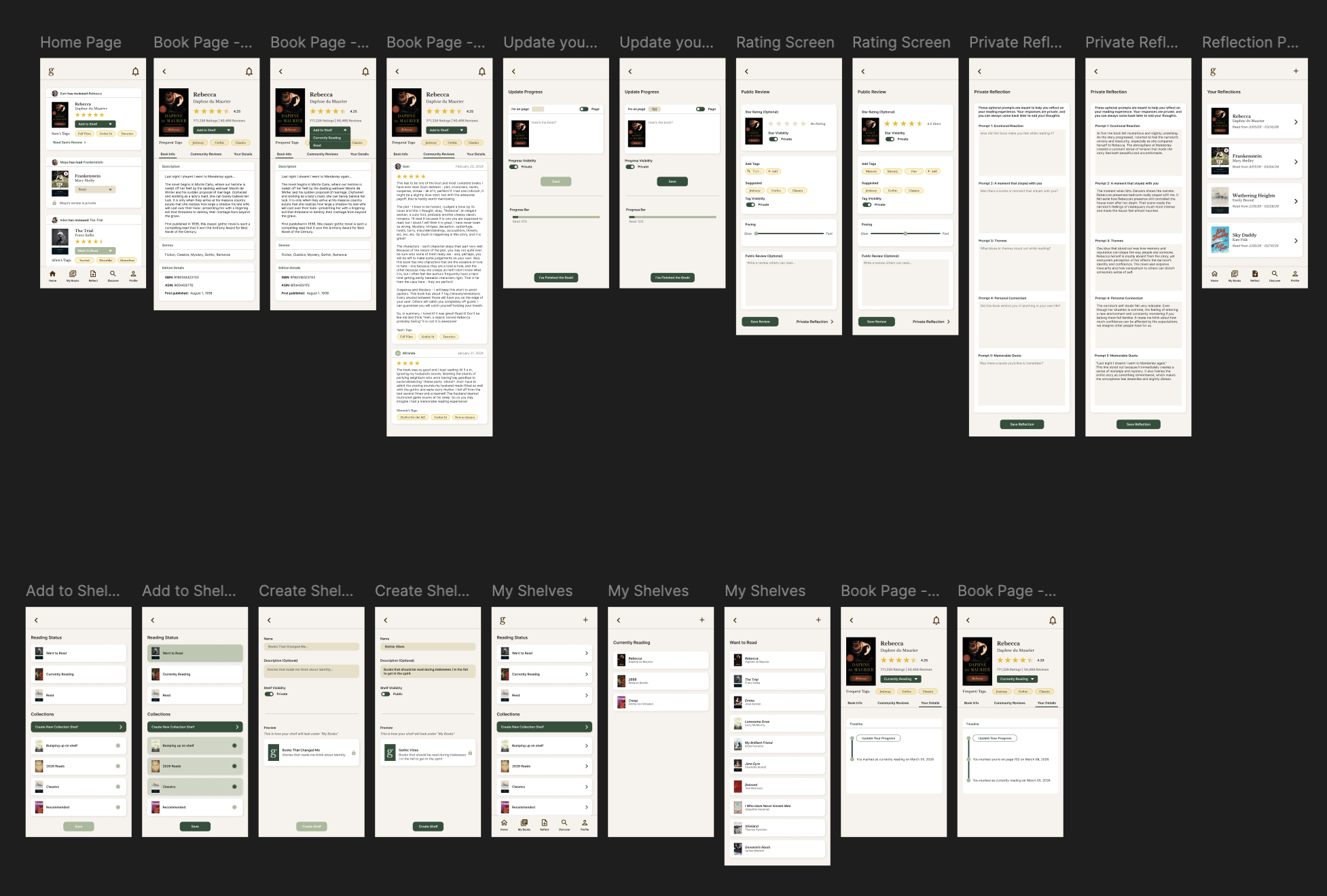The image size is (1327, 896).
Task: Click the plus icon on the My Shelves screen
Action: pos(586,619)
